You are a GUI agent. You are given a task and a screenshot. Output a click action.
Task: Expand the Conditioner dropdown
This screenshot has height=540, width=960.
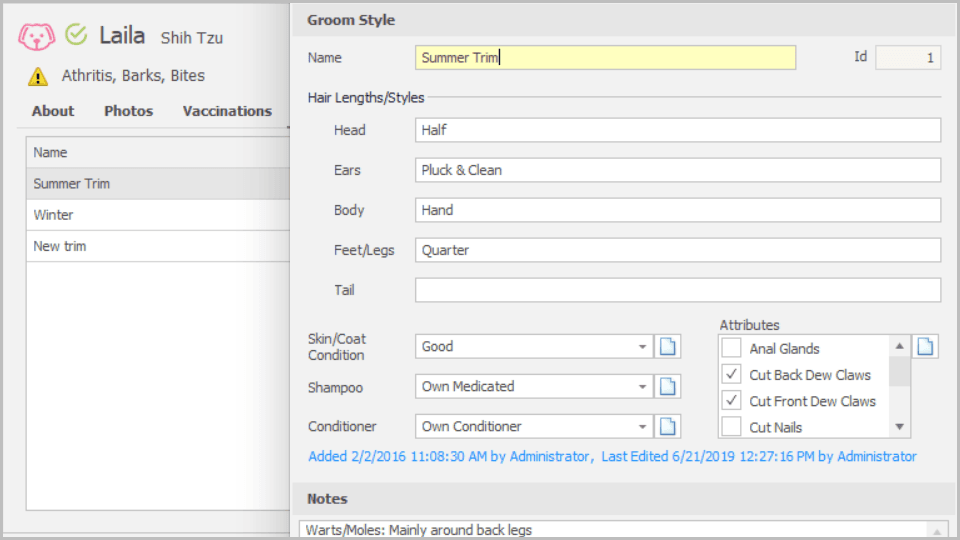[x=642, y=426]
